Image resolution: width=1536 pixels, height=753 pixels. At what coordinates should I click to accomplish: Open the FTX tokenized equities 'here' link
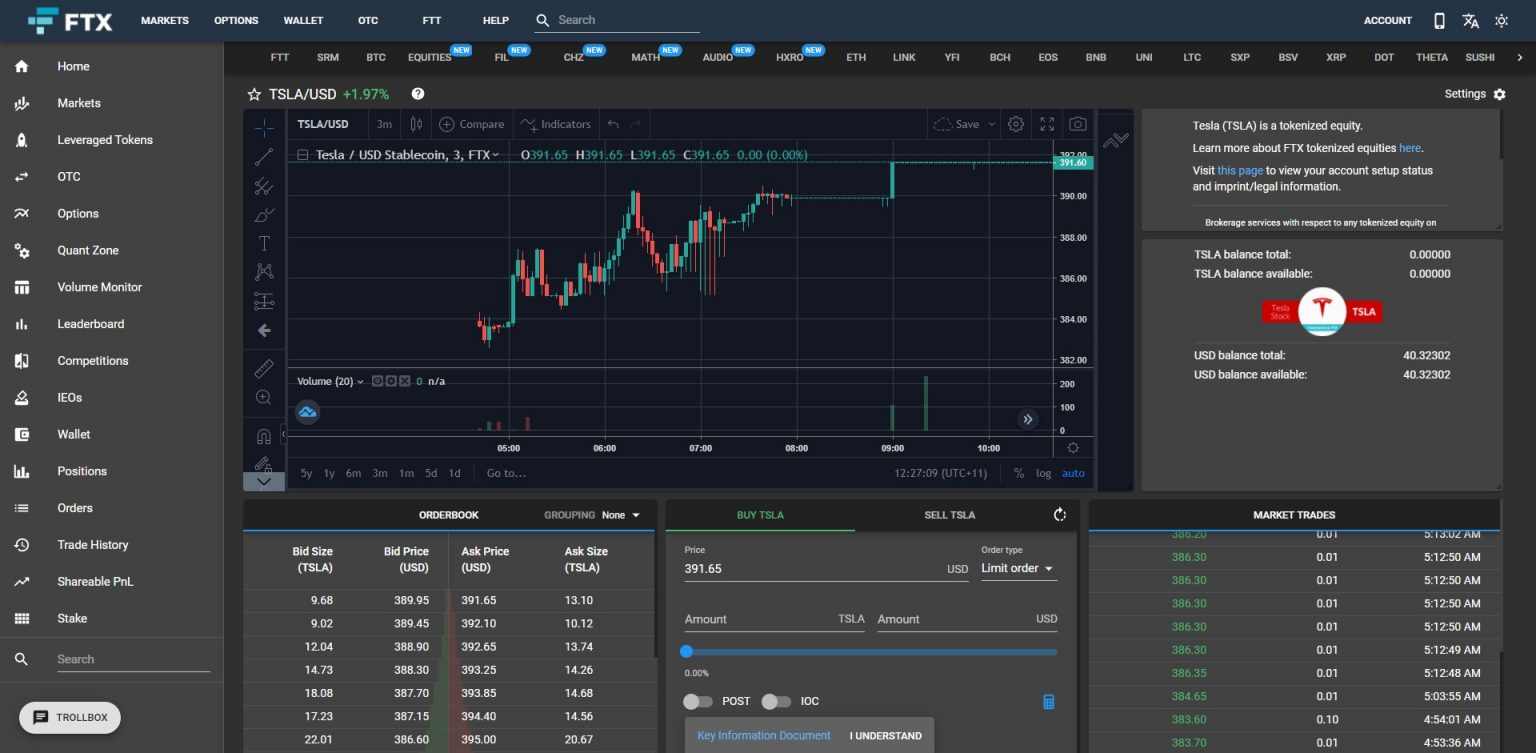pyautogui.click(x=1410, y=146)
